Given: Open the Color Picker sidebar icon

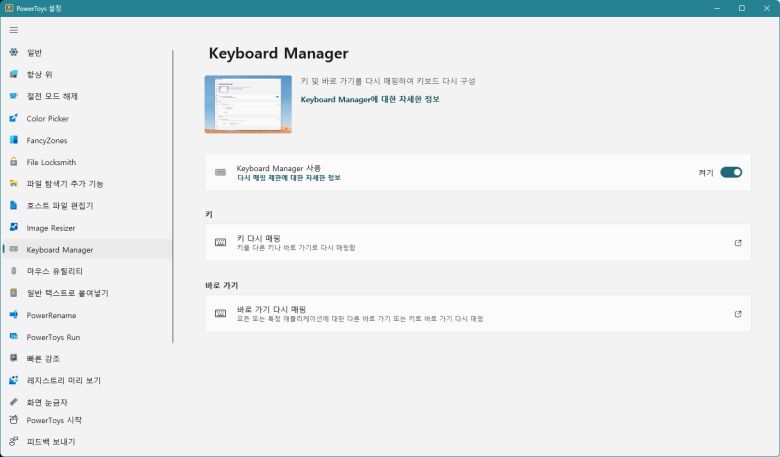Looking at the screenshot, I should coord(13,118).
